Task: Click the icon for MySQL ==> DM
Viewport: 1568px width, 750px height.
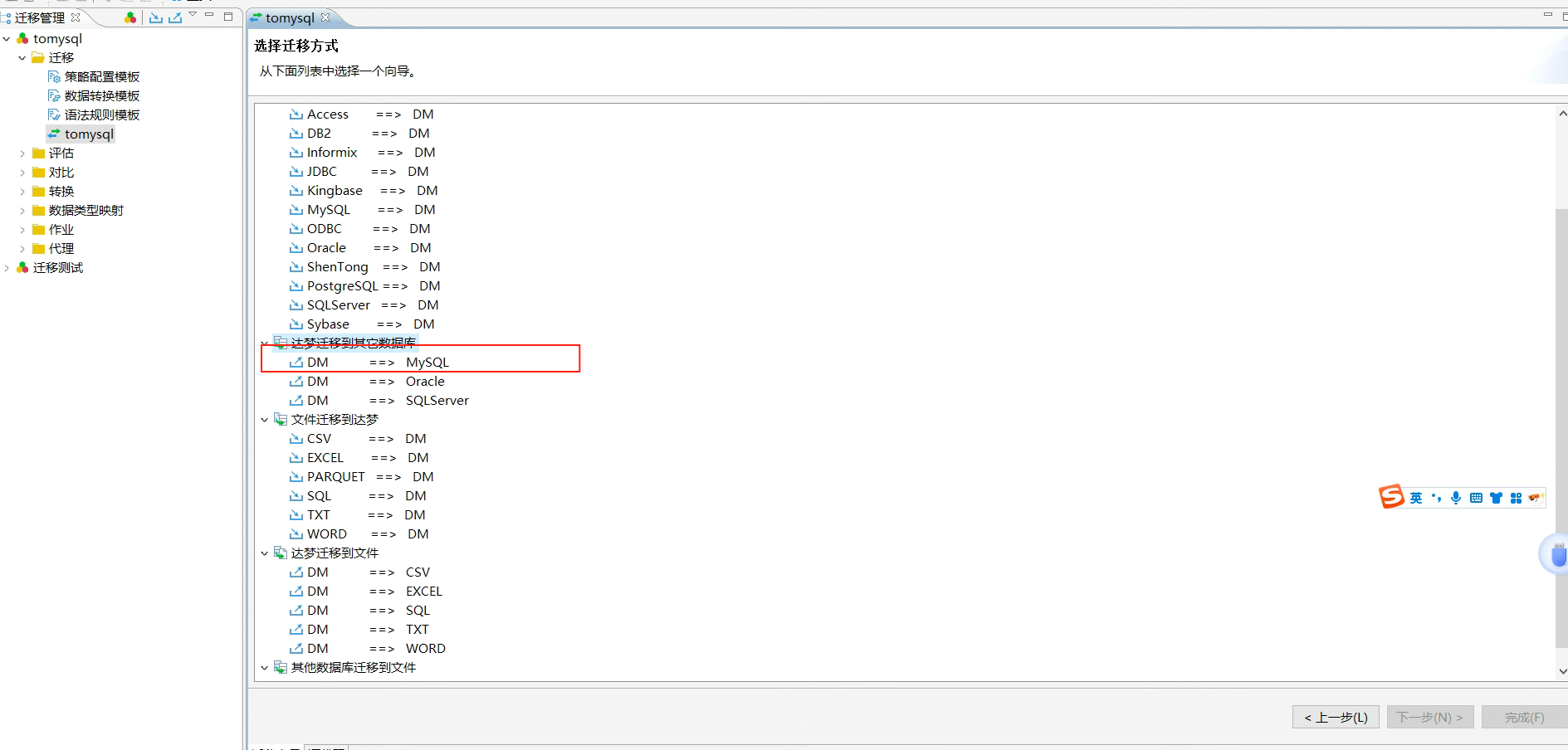Action: (x=296, y=210)
